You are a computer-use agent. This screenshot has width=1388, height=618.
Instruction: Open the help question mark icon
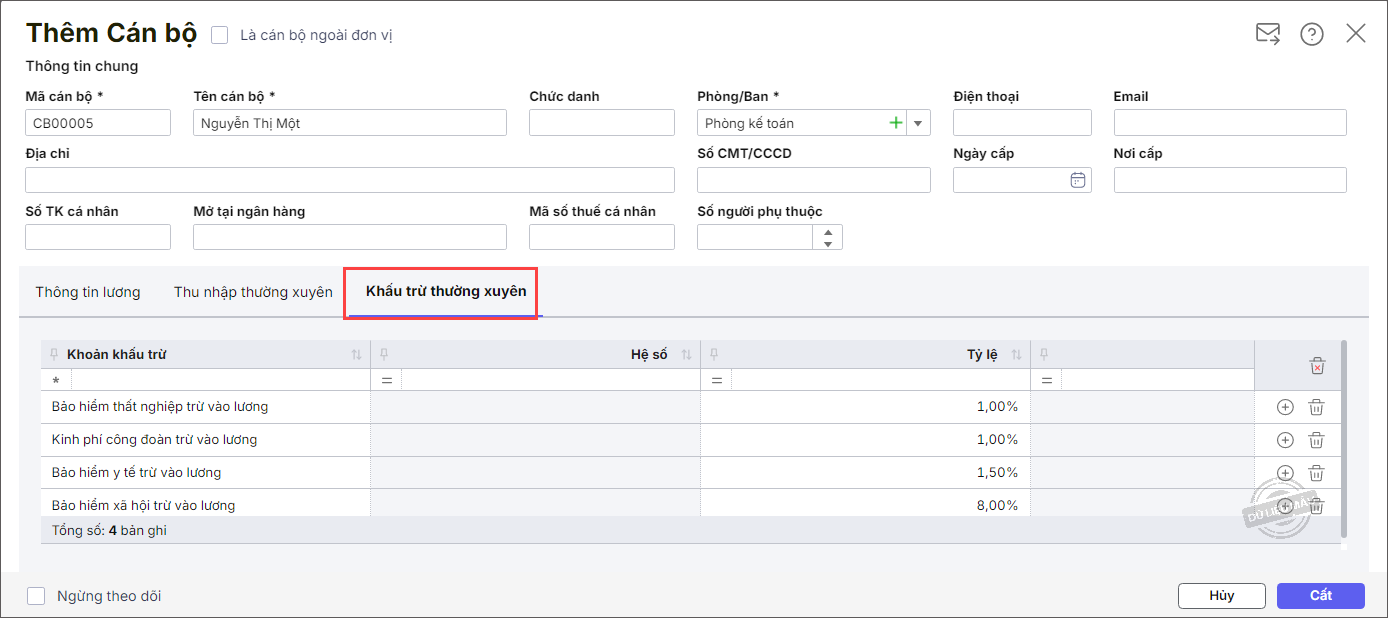[1312, 34]
